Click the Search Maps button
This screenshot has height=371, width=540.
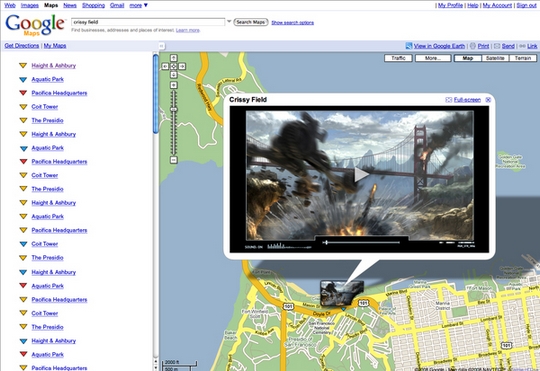pyautogui.click(x=251, y=22)
